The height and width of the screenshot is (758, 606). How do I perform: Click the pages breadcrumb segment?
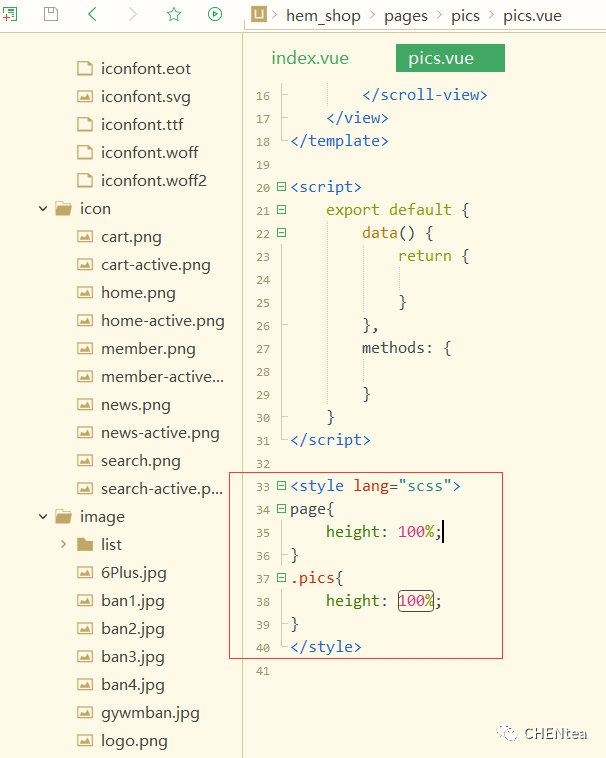(405, 15)
